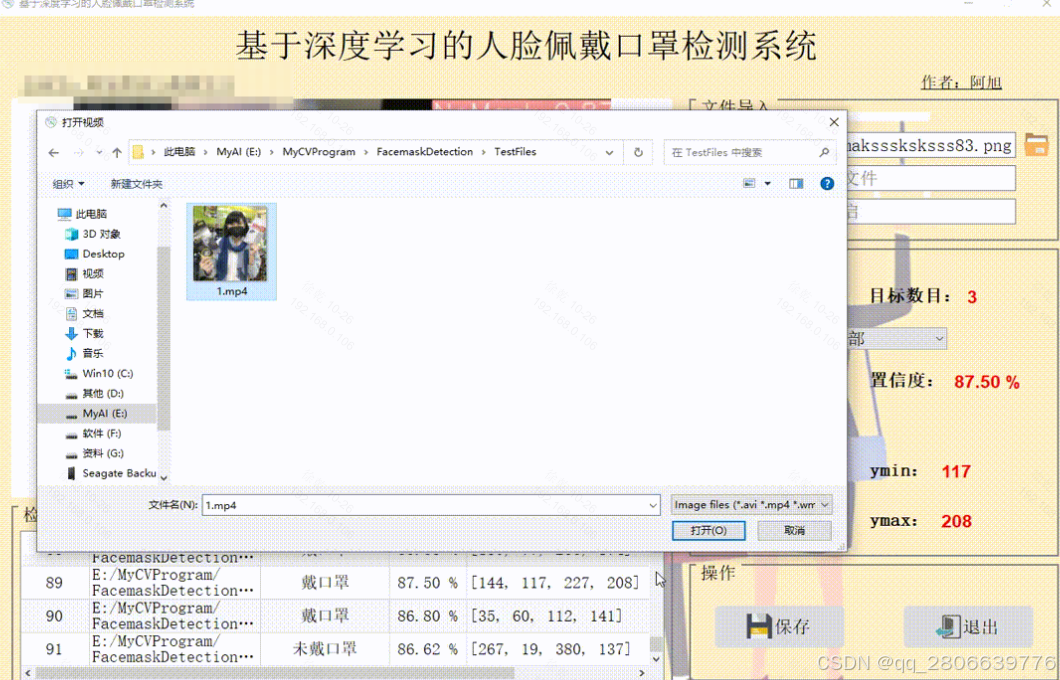Select the MyAI (E:) drive in sidebar
This screenshot has width=1060, height=680.
103,413
